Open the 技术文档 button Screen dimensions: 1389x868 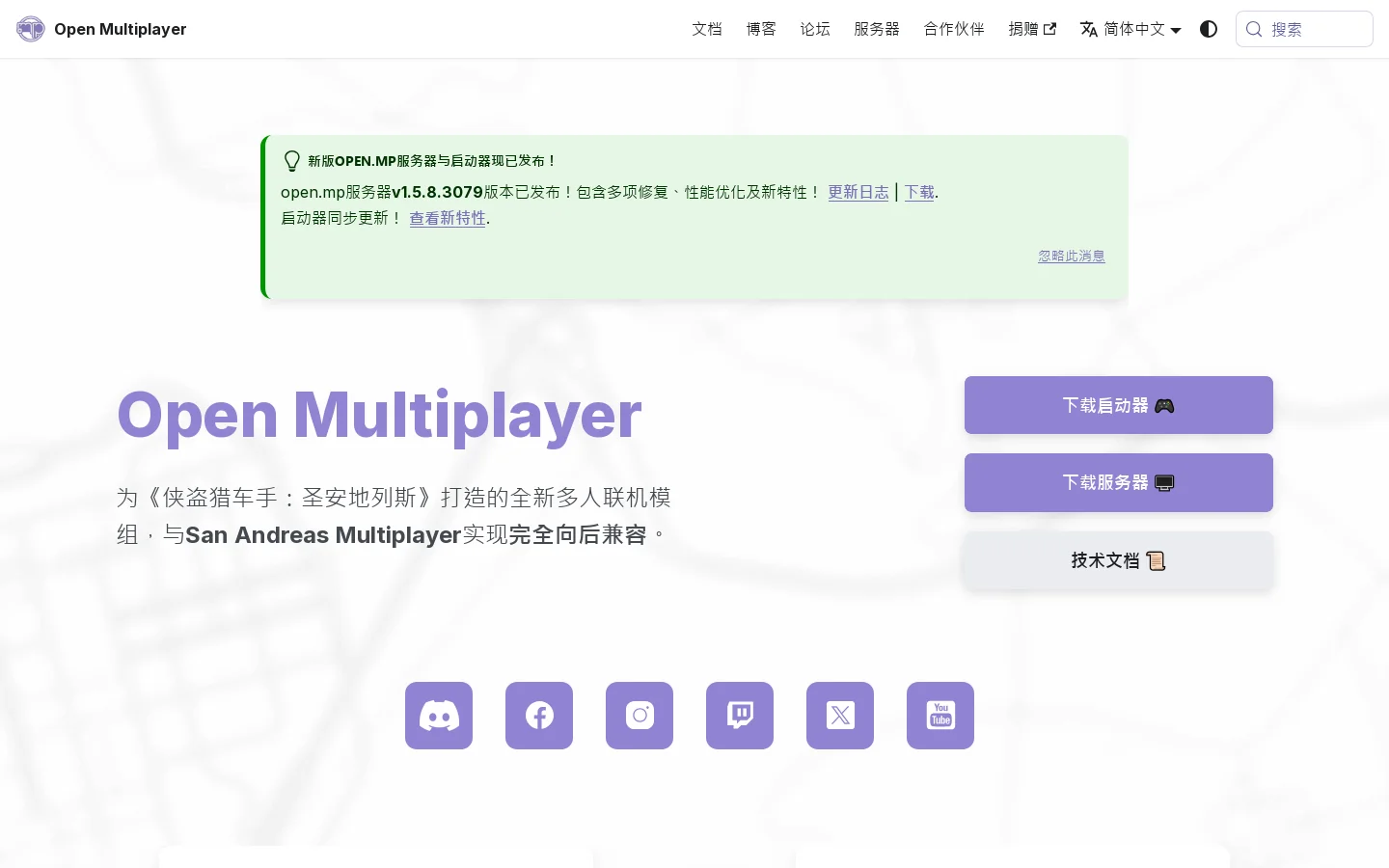click(1119, 560)
